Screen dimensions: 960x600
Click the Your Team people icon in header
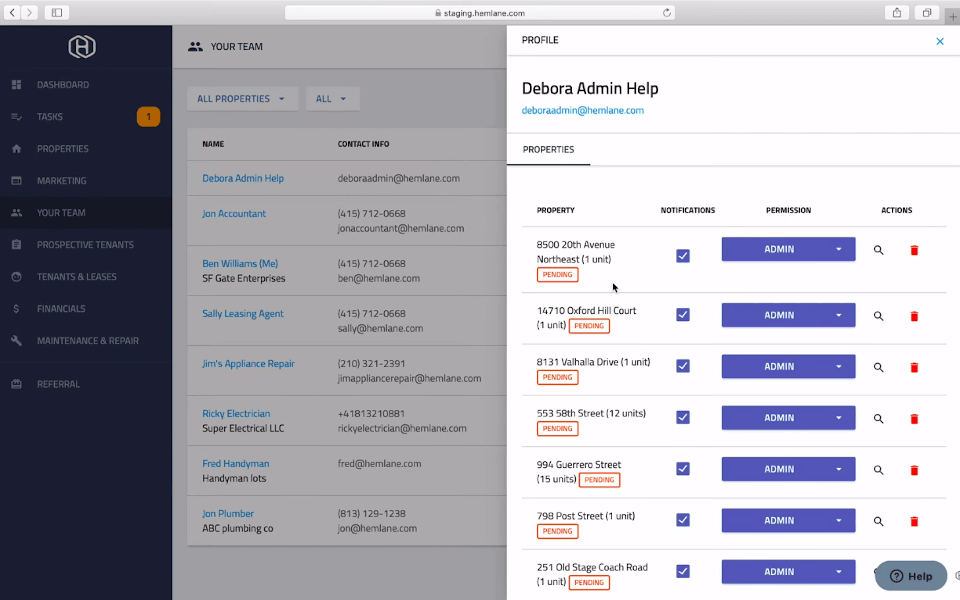[195, 47]
